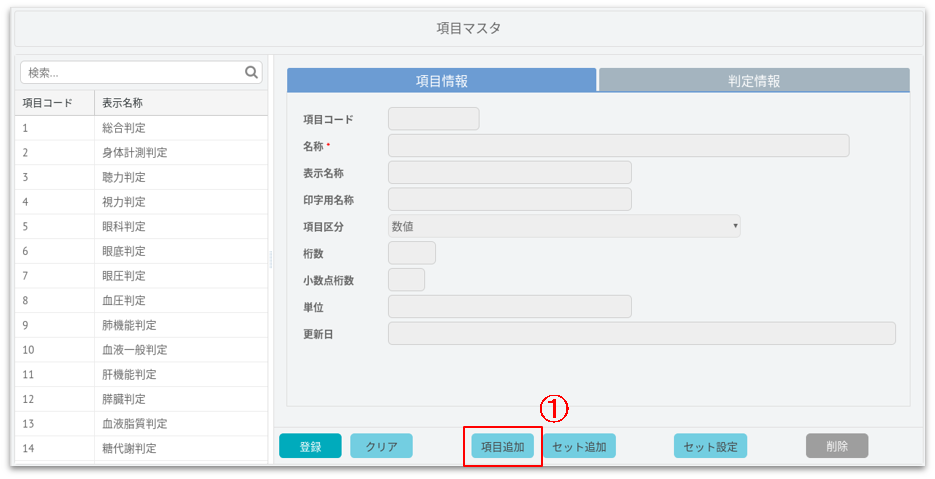Click the 項目コード input field
Viewport: 935px width, 479px height.
[434, 119]
